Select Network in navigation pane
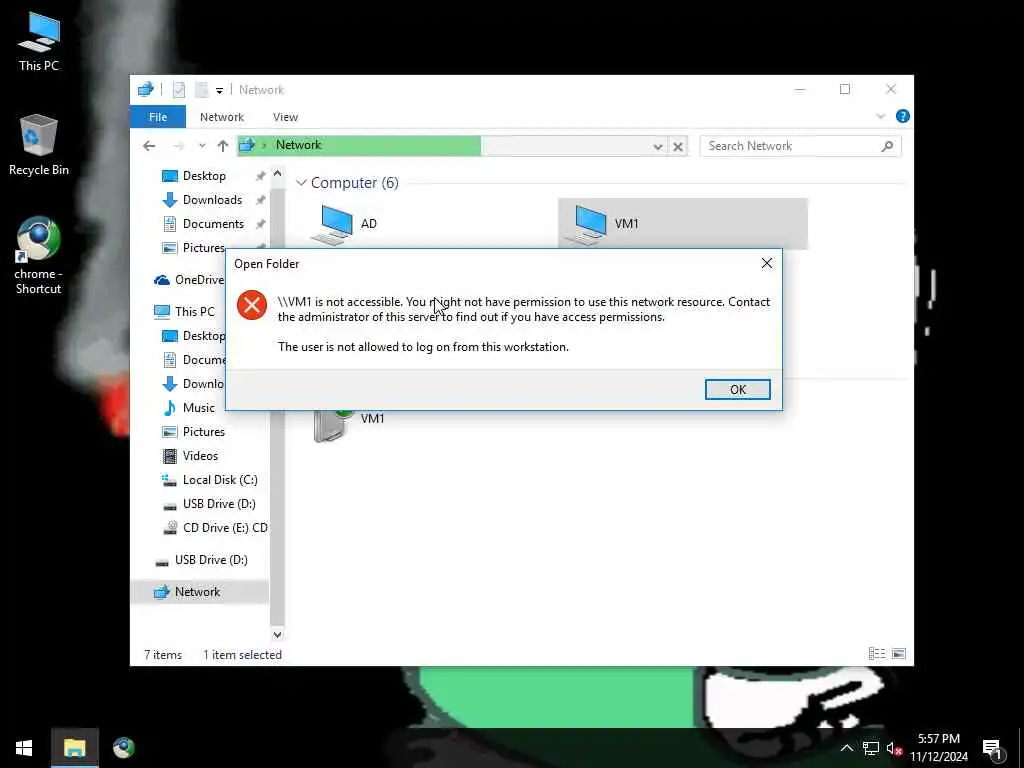The image size is (1024, 768). (197, 592)
